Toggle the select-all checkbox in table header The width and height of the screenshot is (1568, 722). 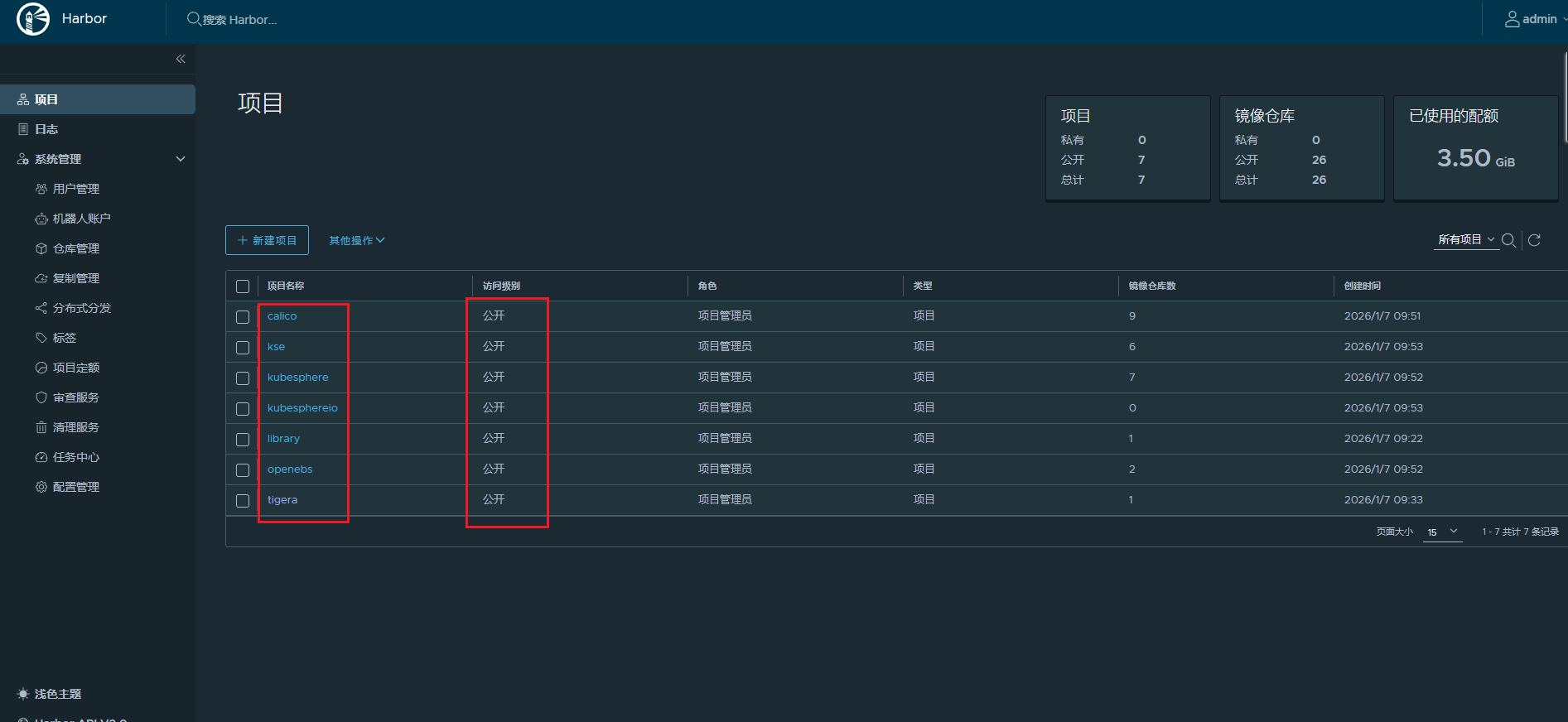pos(243,286)
